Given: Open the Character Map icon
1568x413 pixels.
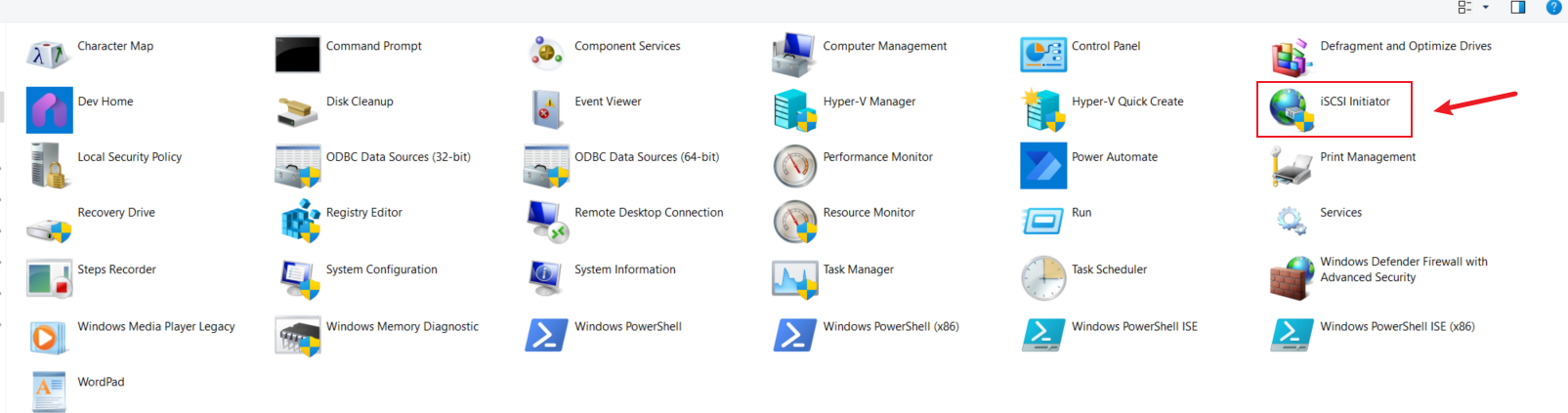Looking at the screenshot, I should pyautogui.click(x=49, y=54).
